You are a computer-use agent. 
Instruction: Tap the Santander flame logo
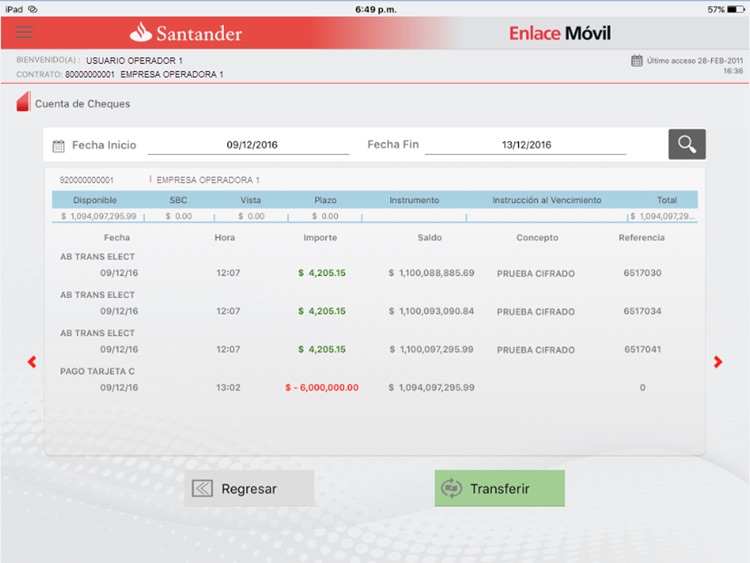coord(140,33)
